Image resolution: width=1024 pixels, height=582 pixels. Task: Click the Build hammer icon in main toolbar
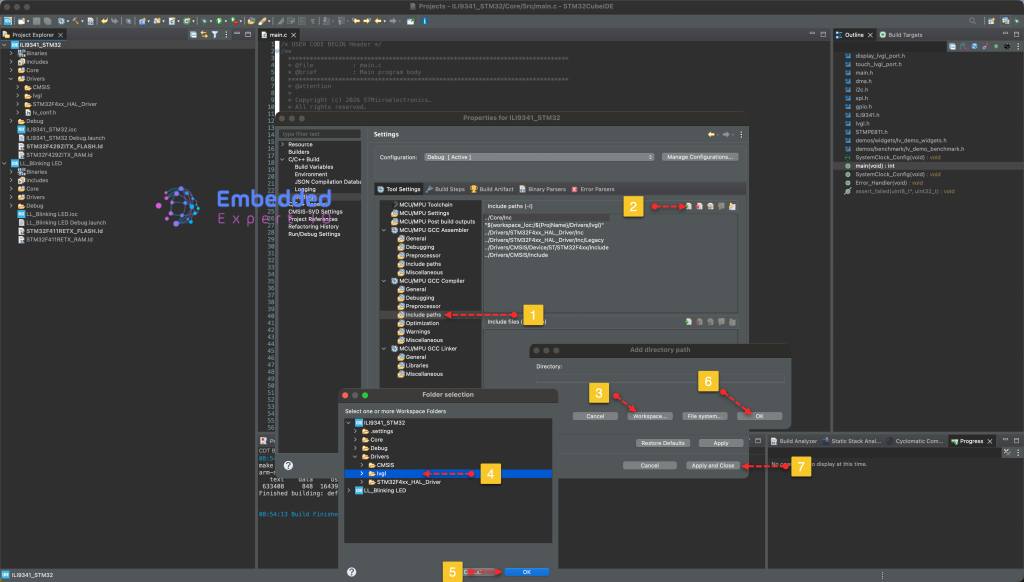click(77, 20)
